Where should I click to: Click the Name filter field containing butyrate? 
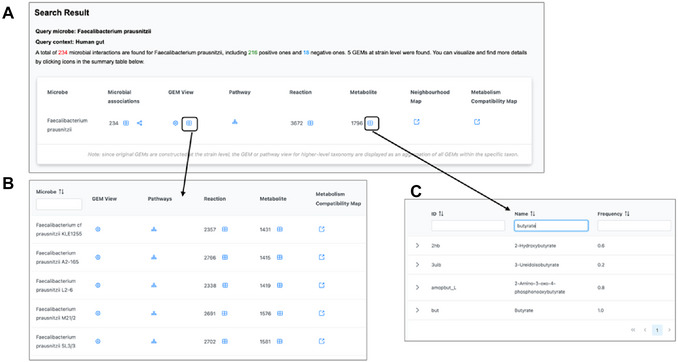pos(551,225)
